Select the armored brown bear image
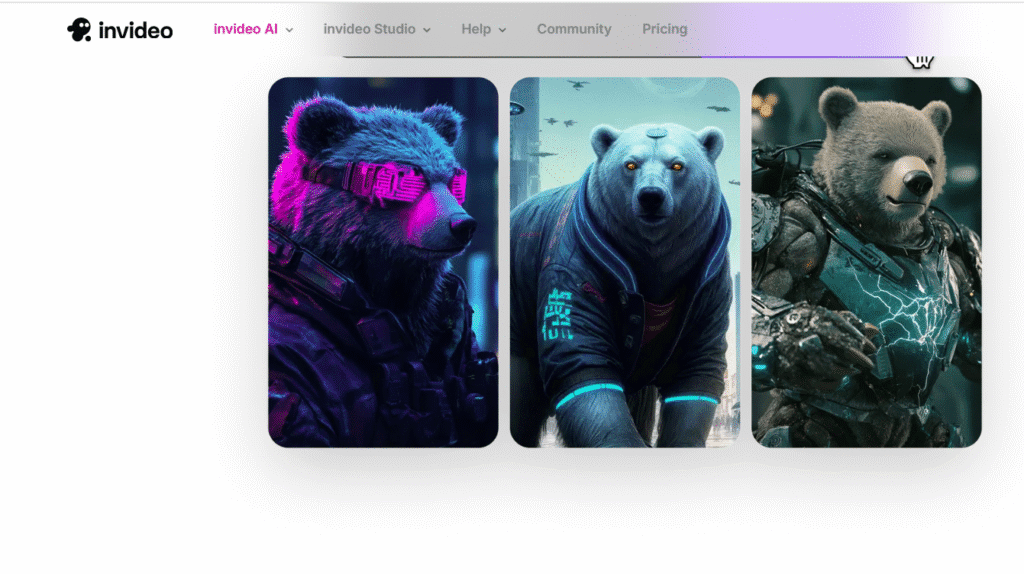 point(866,262)
